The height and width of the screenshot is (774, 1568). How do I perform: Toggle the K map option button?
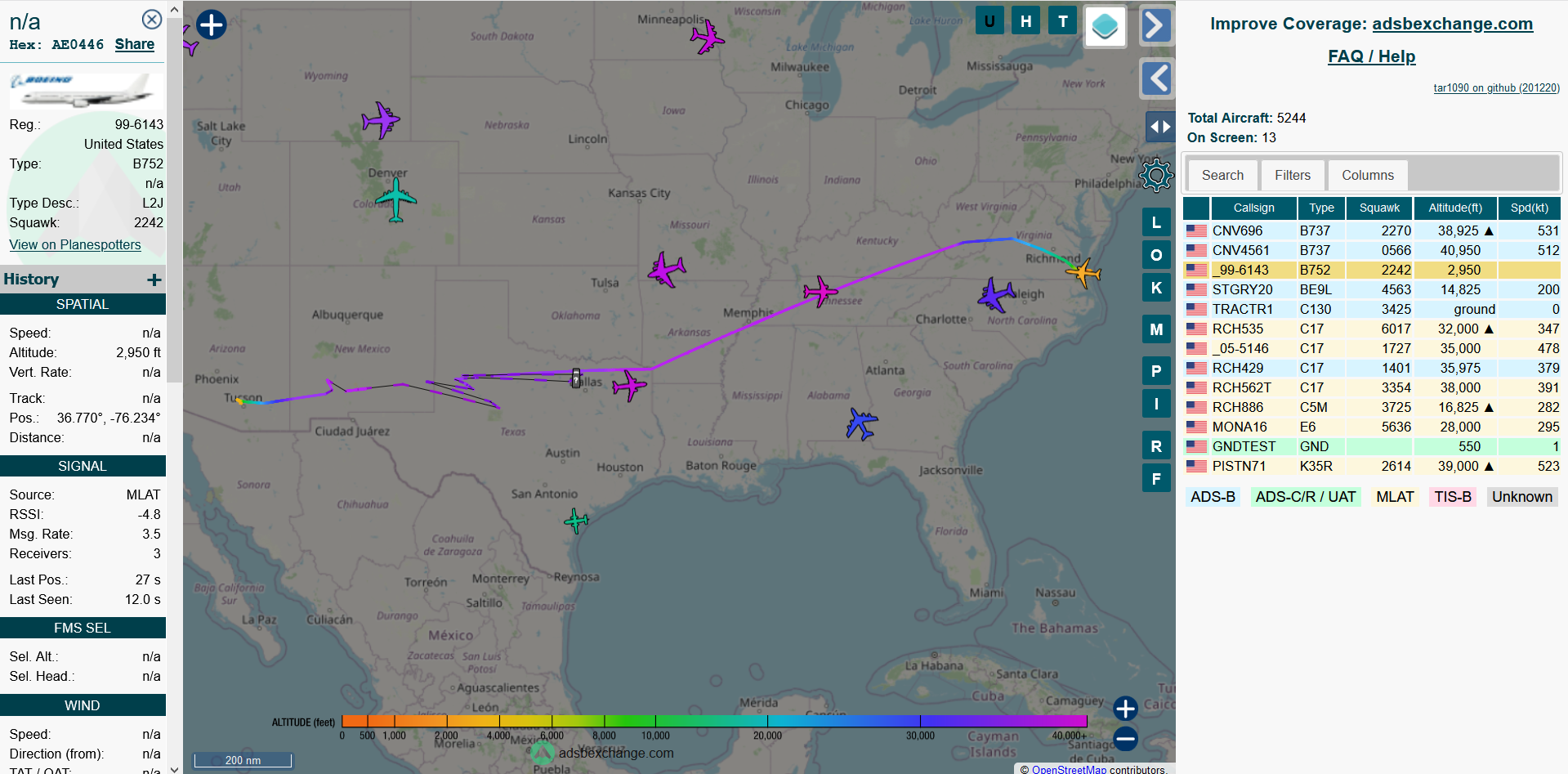click(x=1156, y=288)
